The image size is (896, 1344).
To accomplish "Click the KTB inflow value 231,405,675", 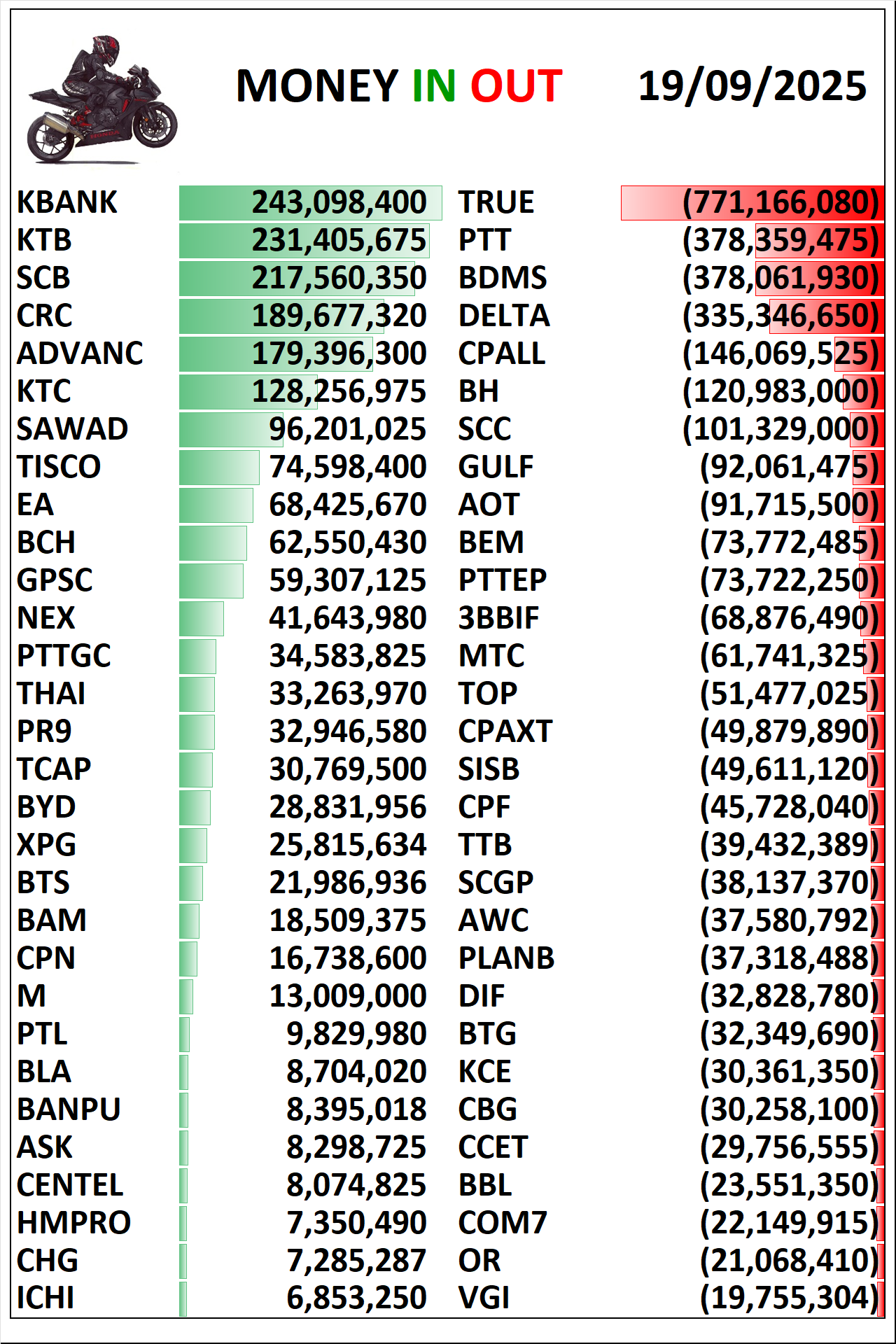I will [339, 240].
